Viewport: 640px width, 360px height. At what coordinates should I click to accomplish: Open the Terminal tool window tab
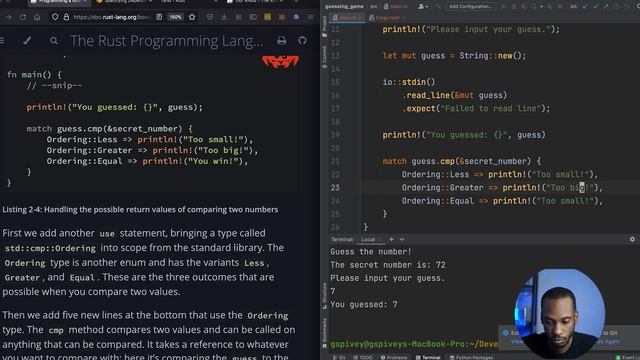pyautogui.click(x=428, y=357)
